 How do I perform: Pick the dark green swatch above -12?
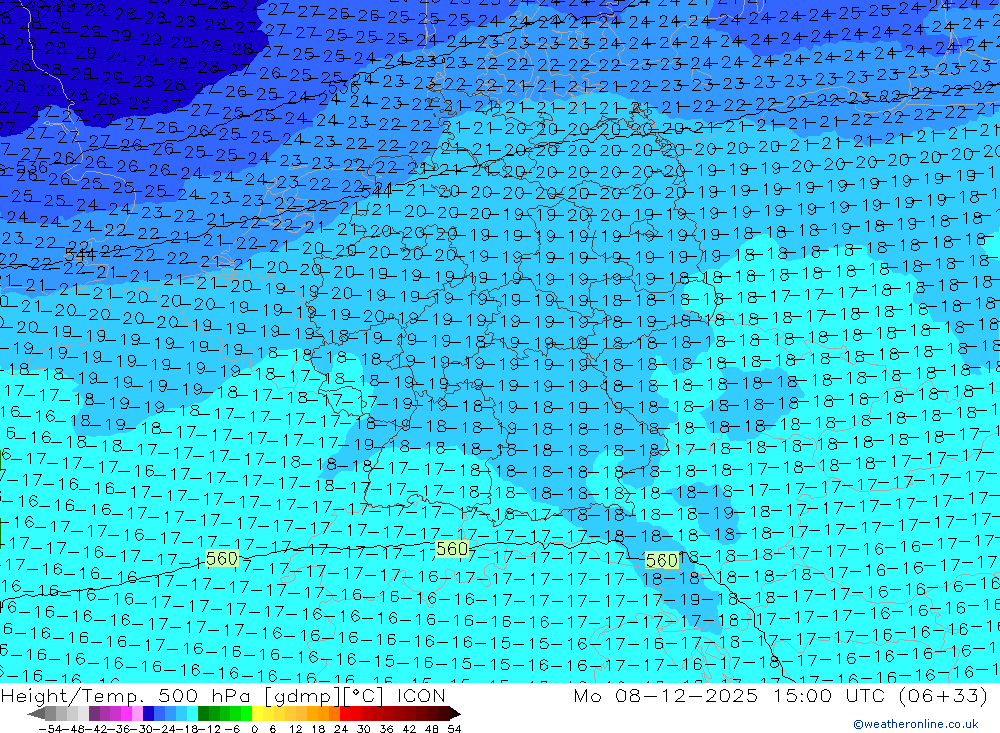tap(203, 713)
